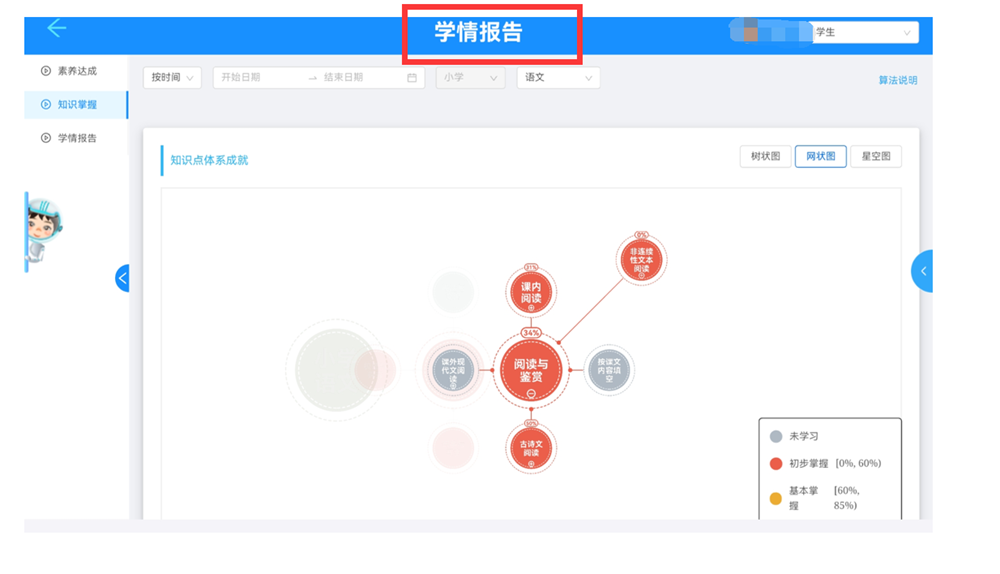Screen dimensions: 1000x574
Task: Click the large faded node on left
Action: 336,370
